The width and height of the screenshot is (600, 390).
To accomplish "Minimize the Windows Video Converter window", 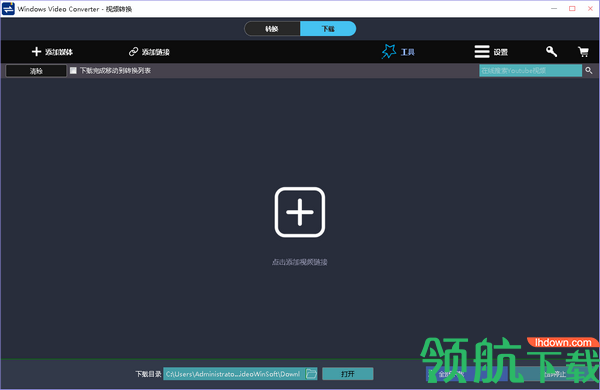I will pos(554,8).
